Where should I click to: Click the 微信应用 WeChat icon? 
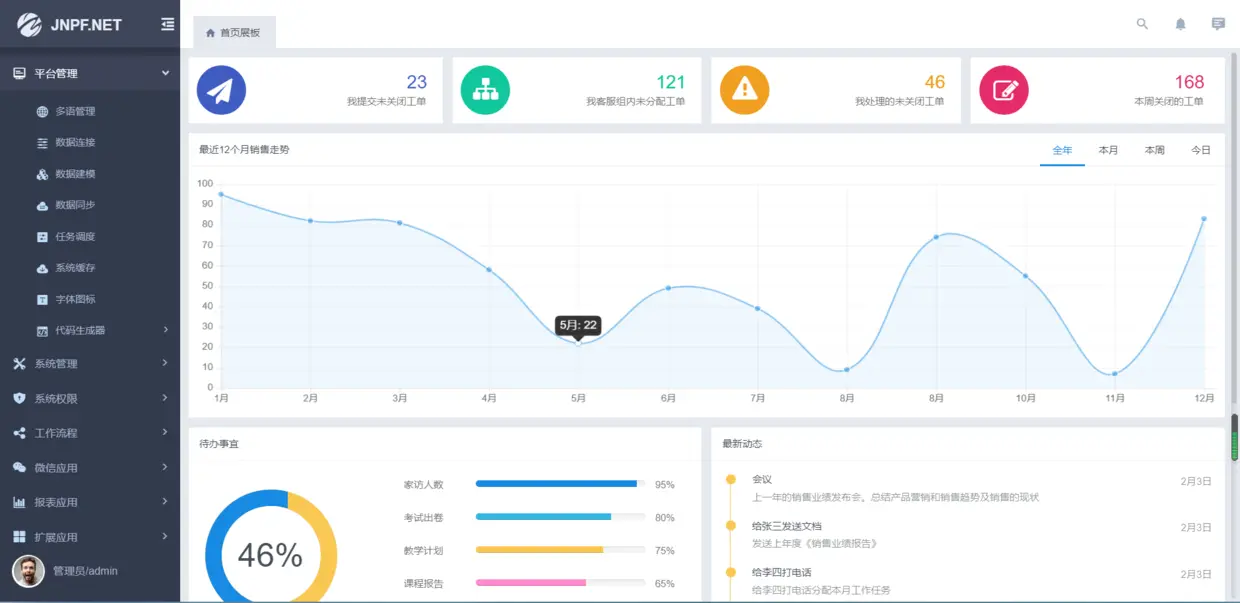point(19,468)
